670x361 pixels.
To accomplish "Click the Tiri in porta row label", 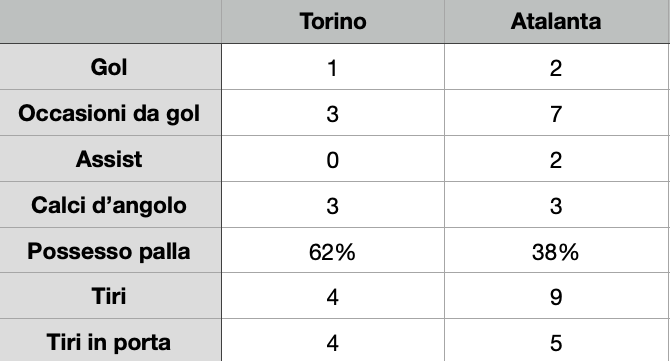I will click(x=110, y=340).
